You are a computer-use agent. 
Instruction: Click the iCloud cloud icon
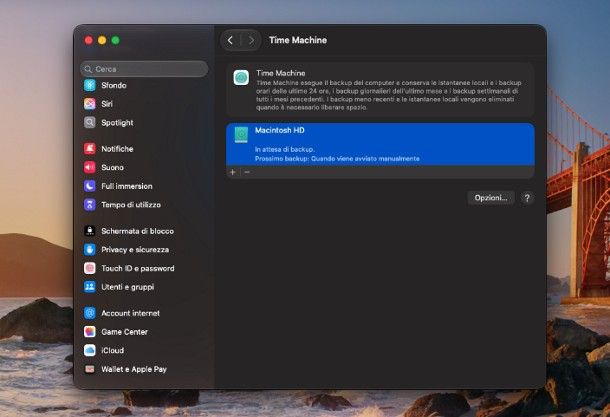(90, 350)
